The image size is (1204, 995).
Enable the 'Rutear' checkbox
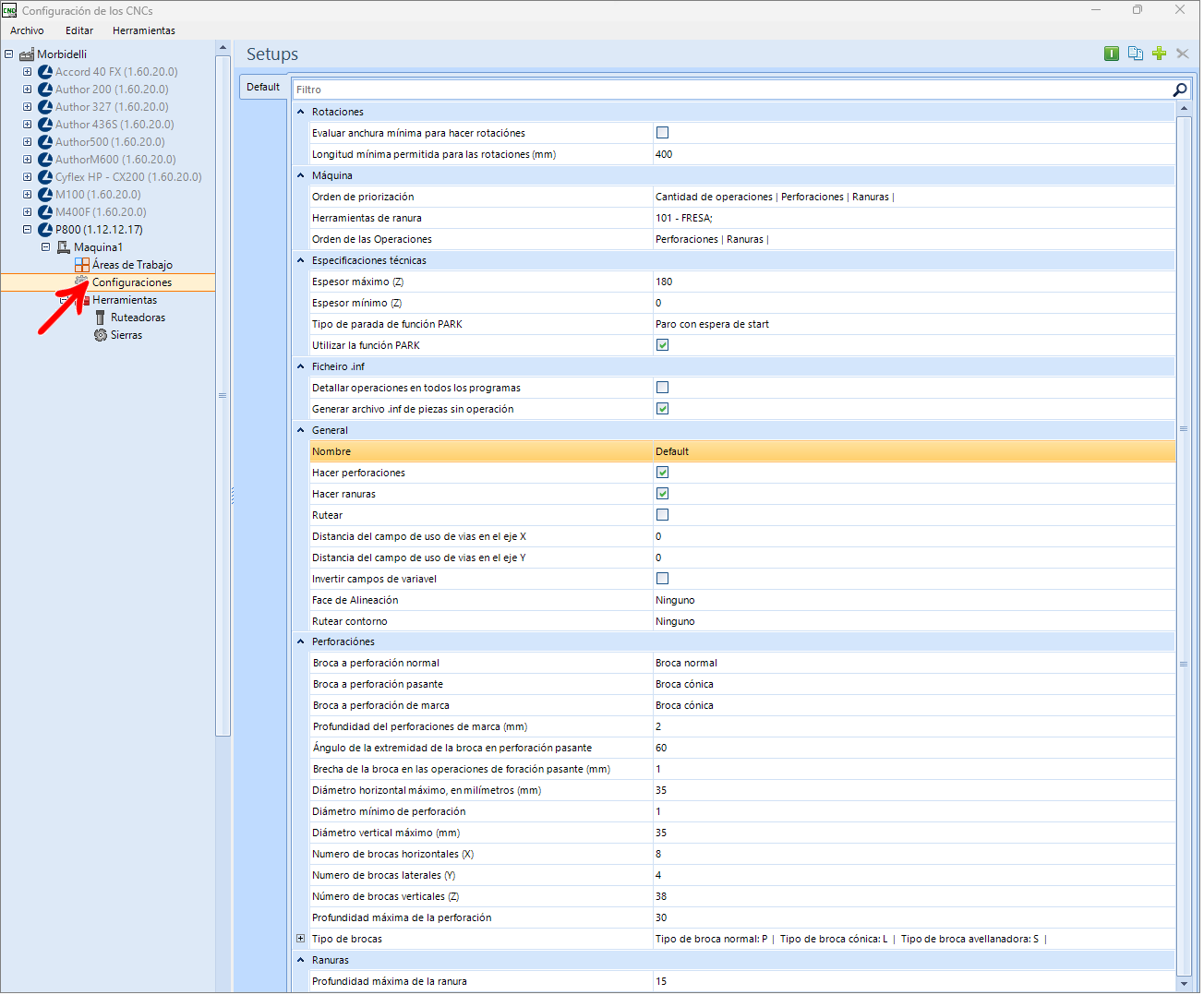(662, 515)
